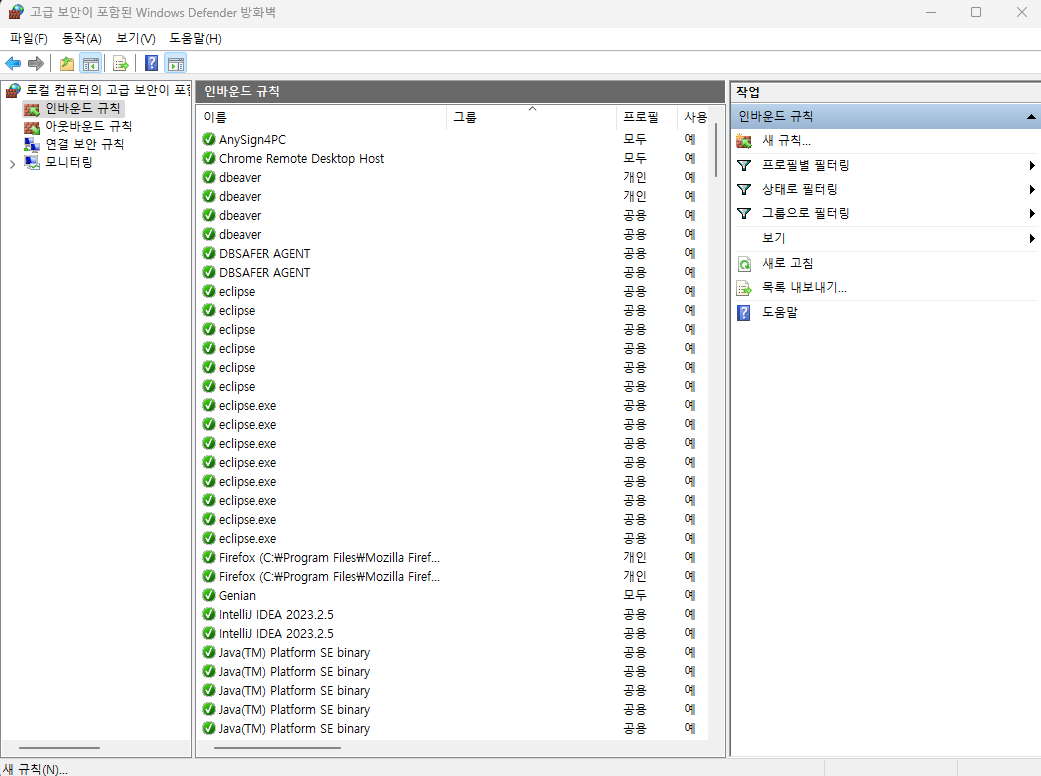The width and height of the screenshot is (1041, 776).
Task: Select the 모니터링 tree item
Action: point(68,162)
